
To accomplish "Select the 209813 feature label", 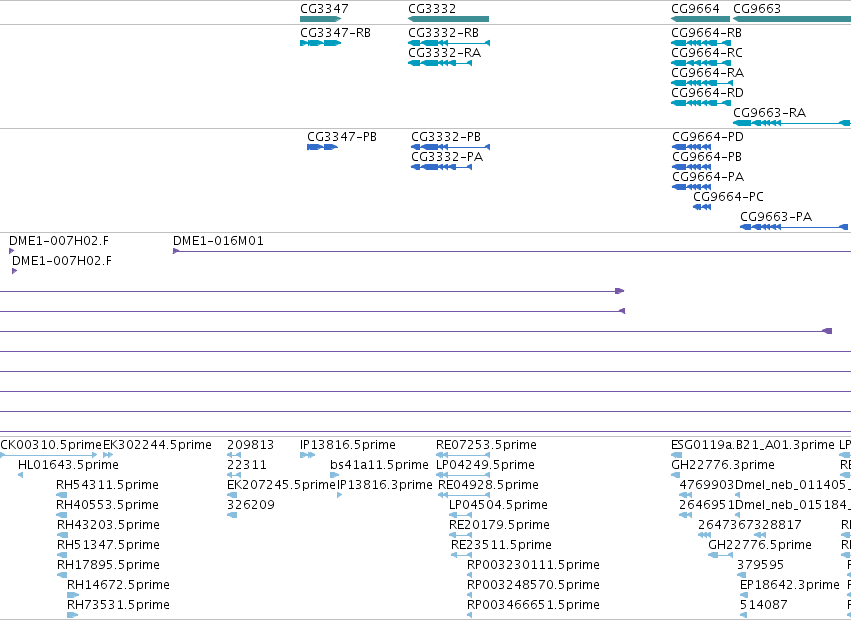I will tap(251, 445).
